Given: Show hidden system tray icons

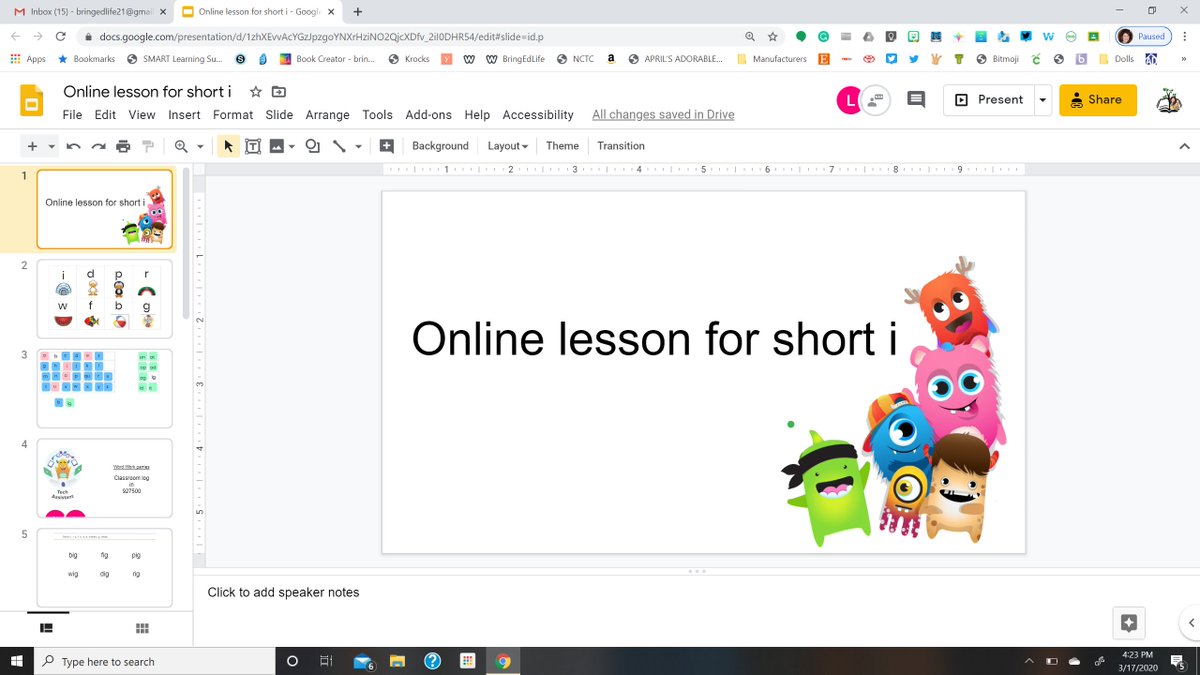Looking at the screenshot, I should click(x=1029, y=661).
